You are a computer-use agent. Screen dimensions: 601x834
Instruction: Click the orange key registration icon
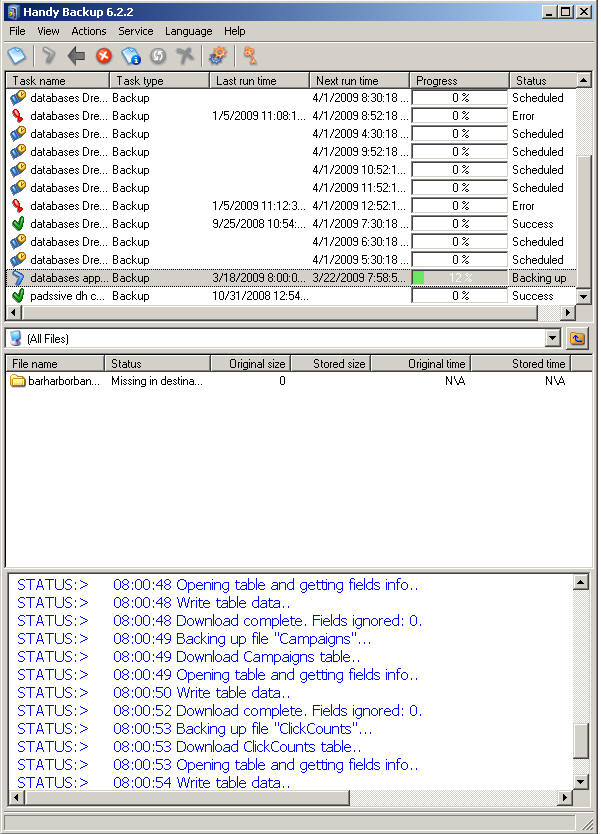click(250, 56)
